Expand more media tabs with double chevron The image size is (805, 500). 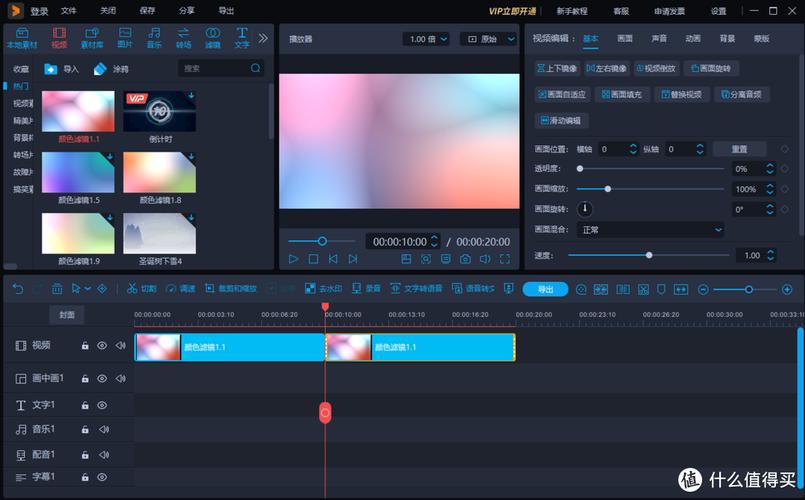pyautogui.click(x=263, y=38)
